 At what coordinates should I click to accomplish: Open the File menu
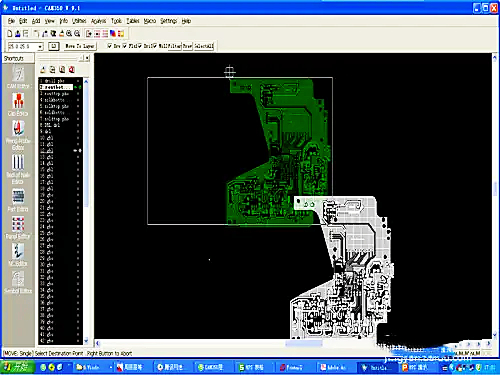tap(11, 21)
